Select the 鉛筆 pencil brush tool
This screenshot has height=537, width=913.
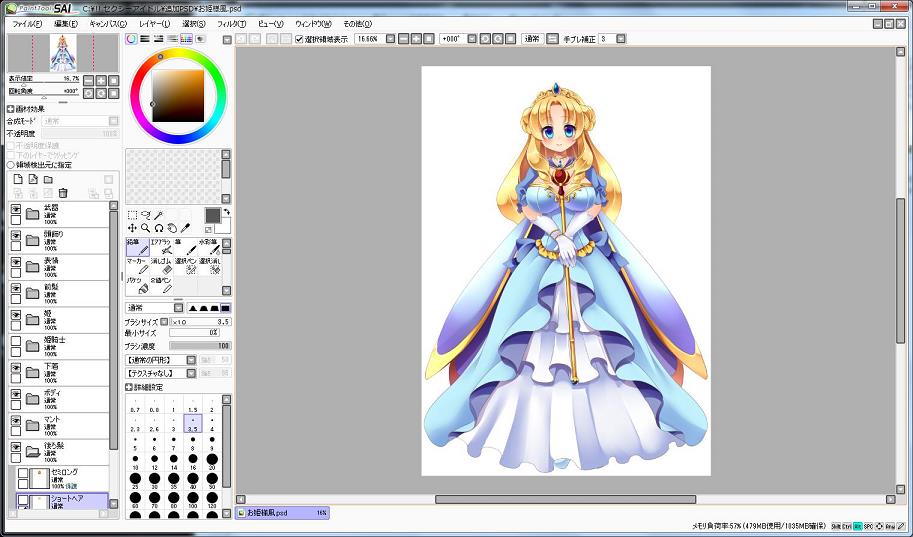(137, 246)
